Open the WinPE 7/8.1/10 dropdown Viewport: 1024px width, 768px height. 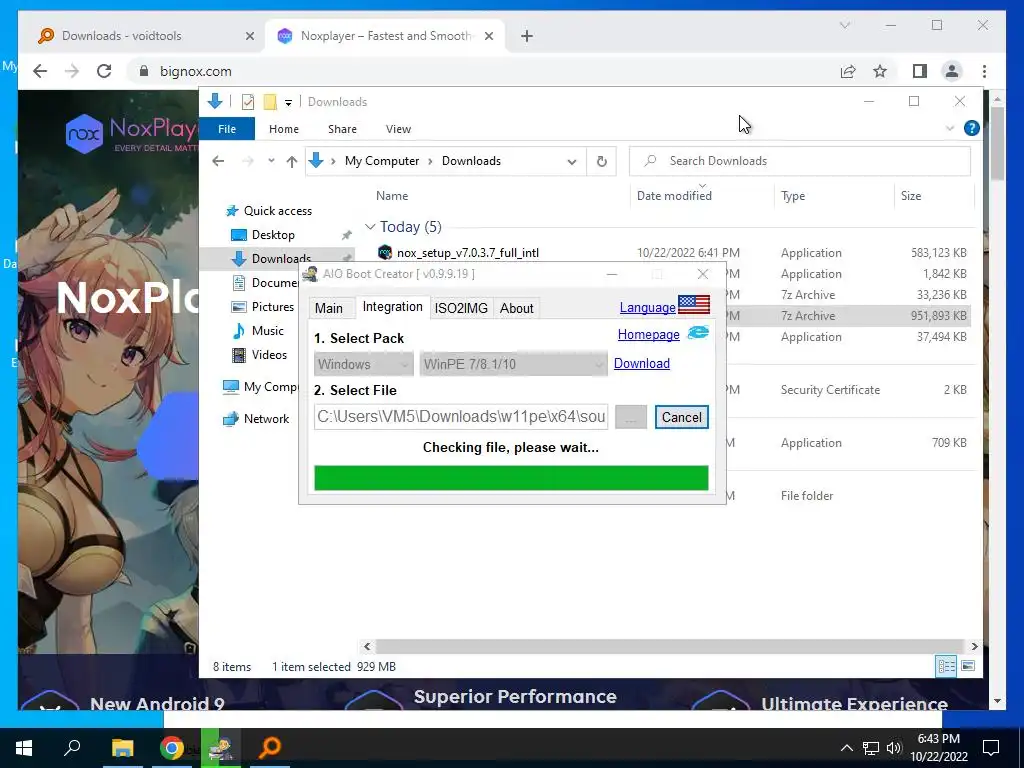tap(513, 364)
